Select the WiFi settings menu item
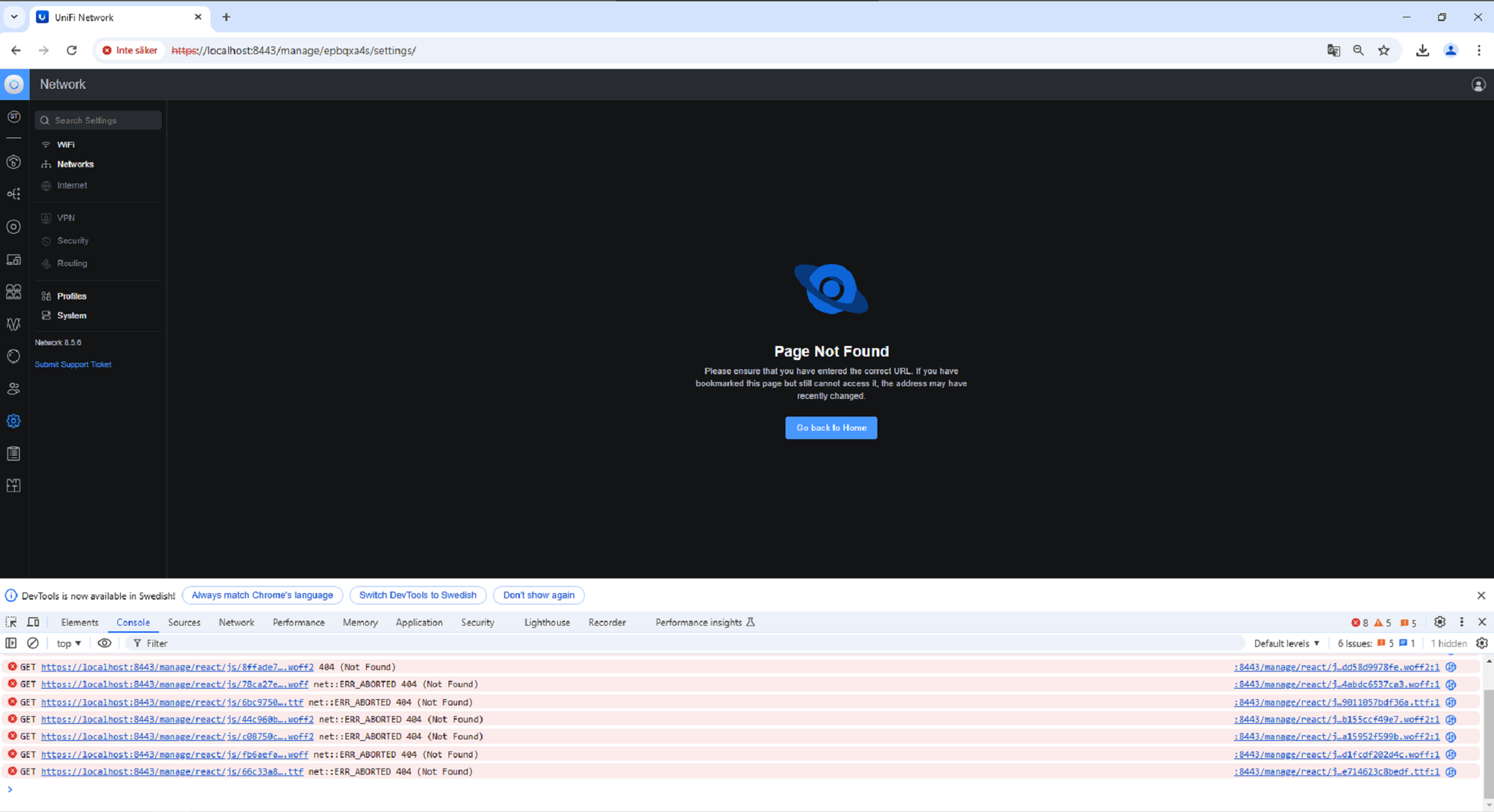1494x812 pixels. point(66,144)
